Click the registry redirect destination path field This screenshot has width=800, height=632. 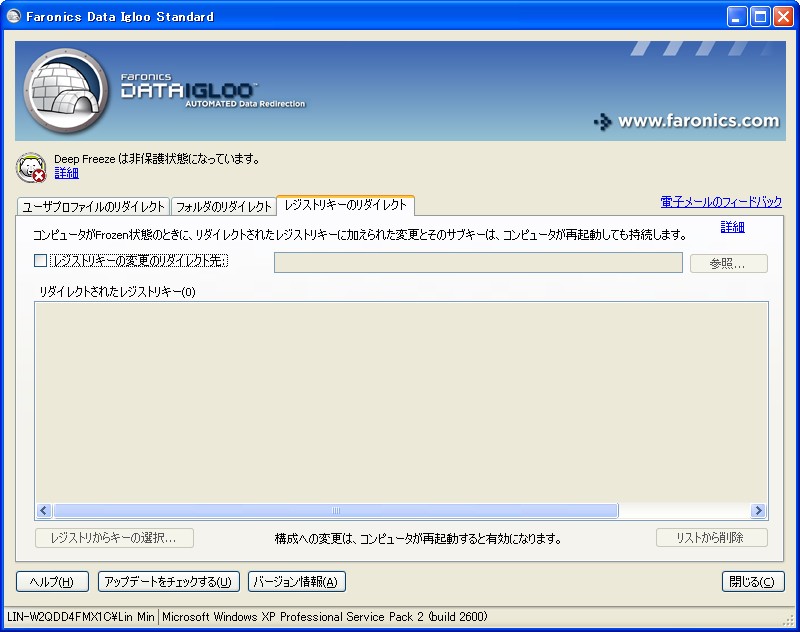pyautogui.click(x=478, y=263)
